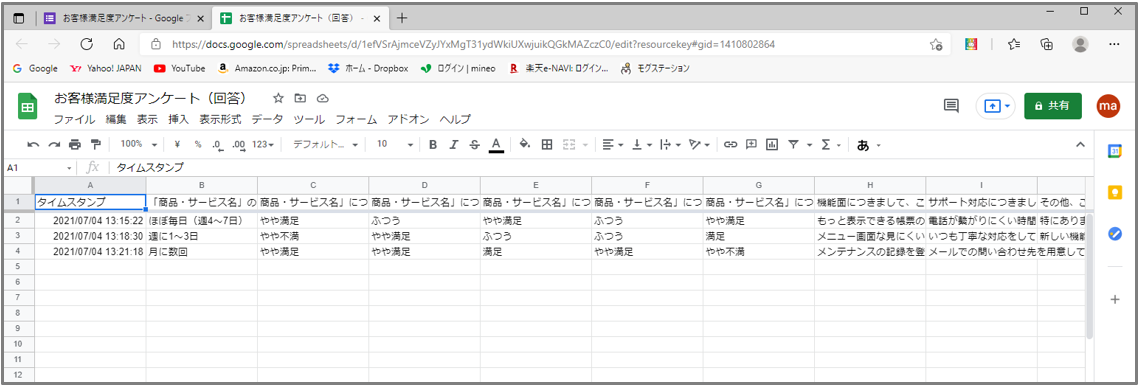Image resolution: width=1140 pixels, height=387 pixels.
Task: Increase decimal places button
Action: pyautogui.click(x=238, y=145)
